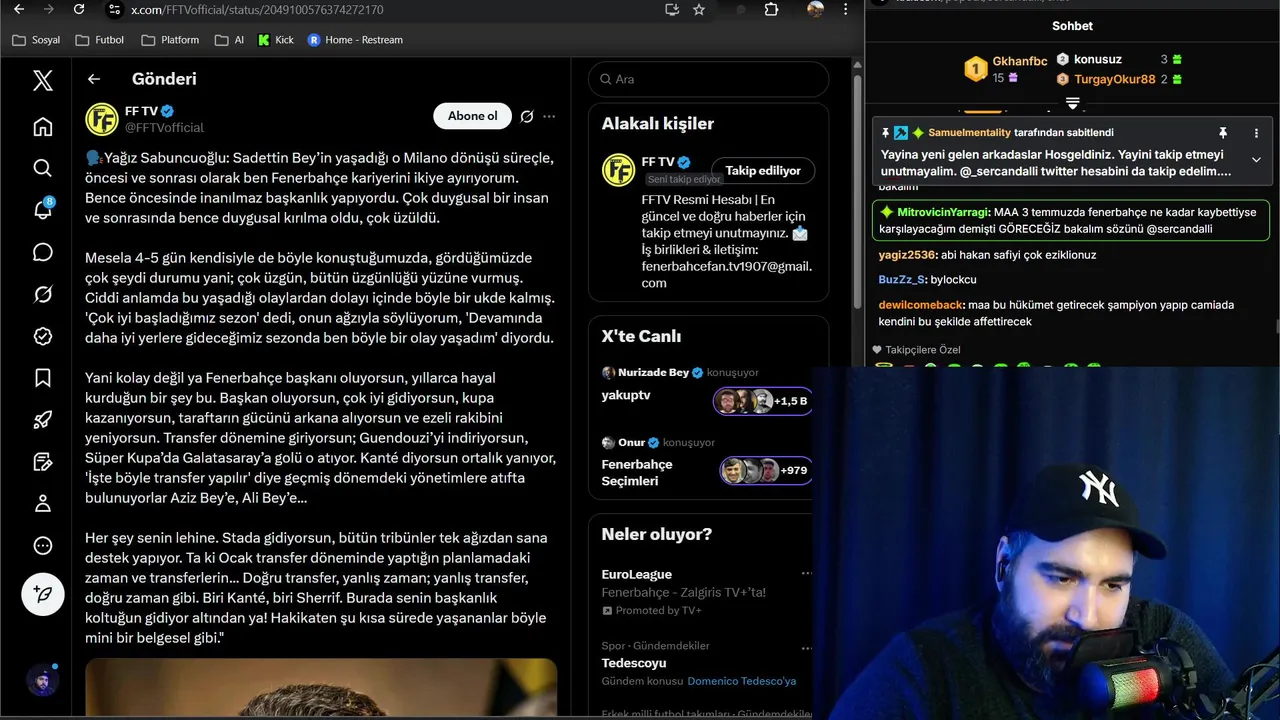Viewport: 1280px width, 720px height.
Task: Open FF TV avatar in Alakalı kişiler
Action: (x=619, y=170)
